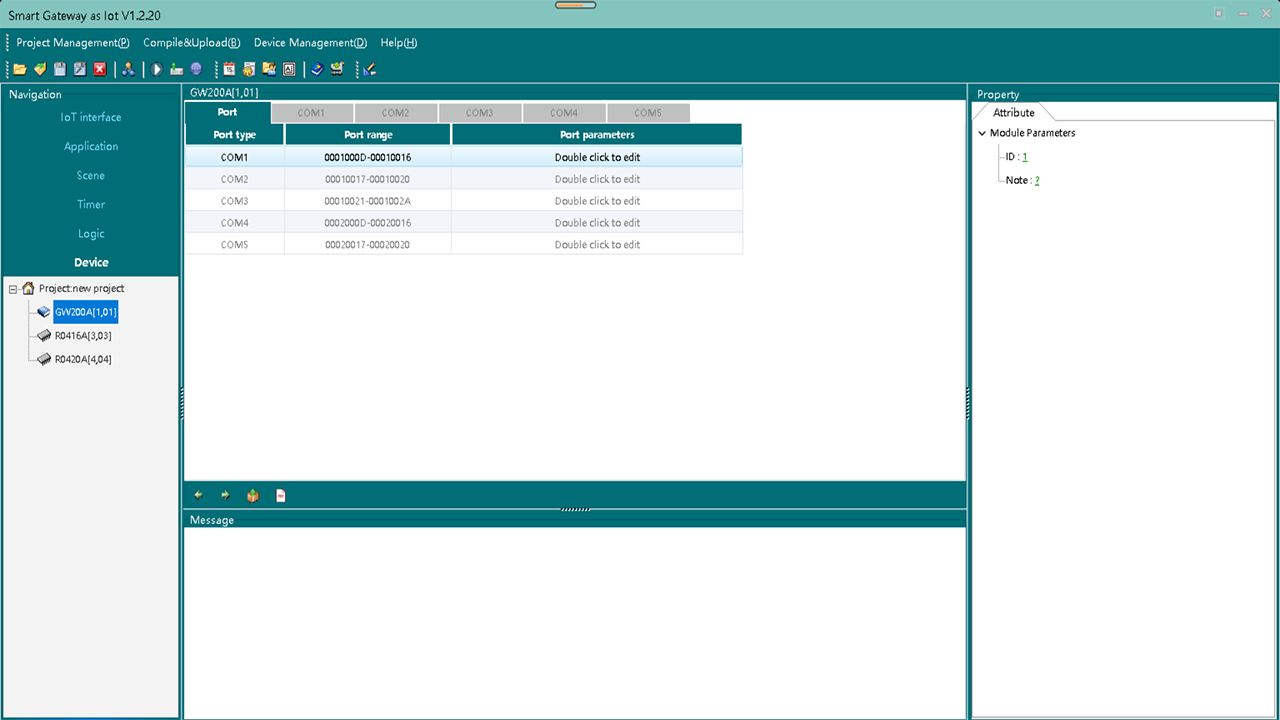Click the blue globe network icon
Viewport: 1280px width, 720px height.
[196, 69]
